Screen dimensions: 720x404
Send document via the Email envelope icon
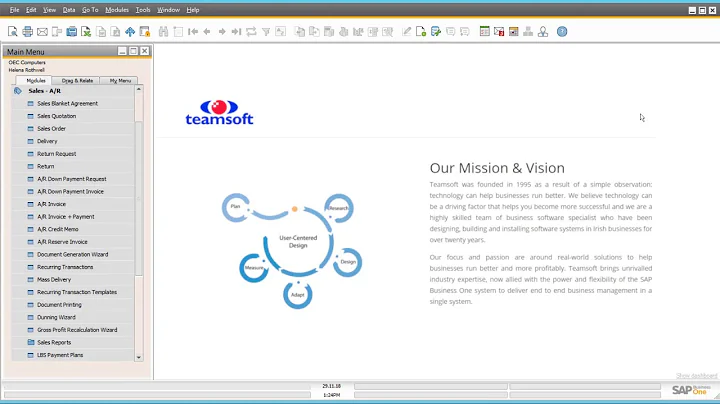pyautogui.click(x=42, y=31)
